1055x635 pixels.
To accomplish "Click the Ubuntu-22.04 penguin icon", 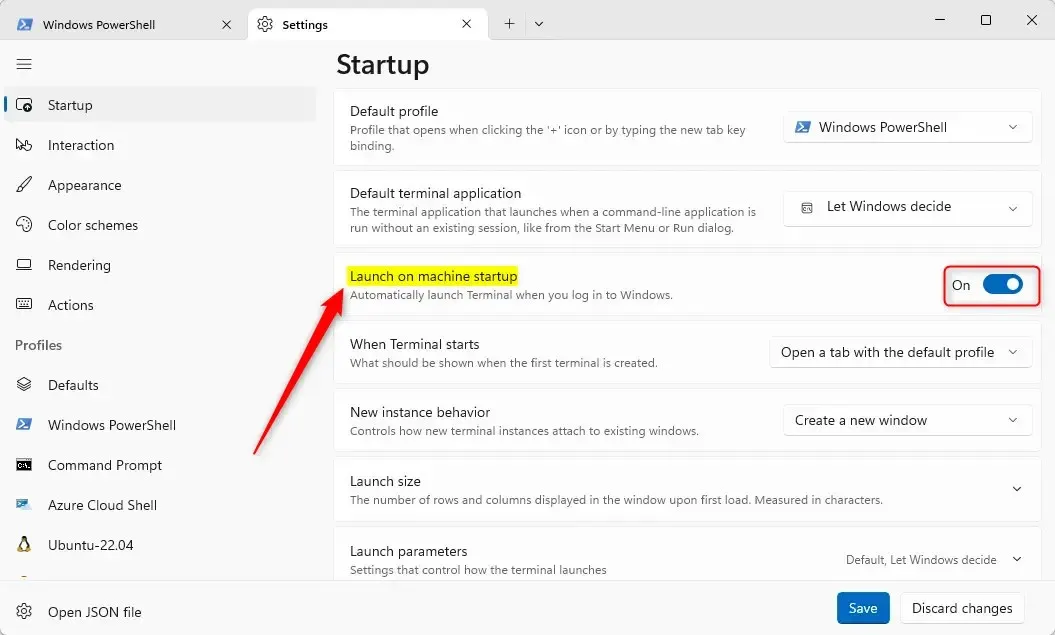I will click(x=25, y=545).
